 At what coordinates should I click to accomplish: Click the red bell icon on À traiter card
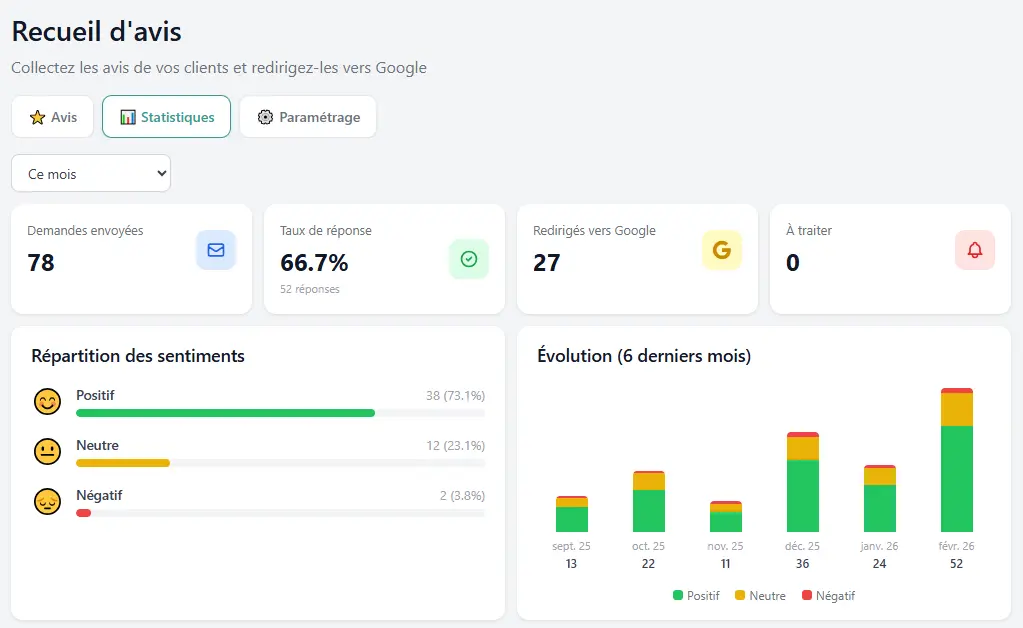[x=975, y=251]
